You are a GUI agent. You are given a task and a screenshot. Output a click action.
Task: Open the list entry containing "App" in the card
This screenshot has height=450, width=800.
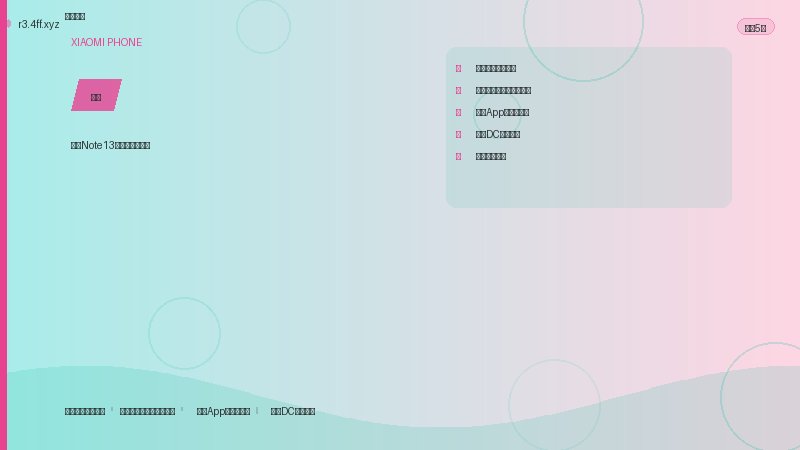502,113
